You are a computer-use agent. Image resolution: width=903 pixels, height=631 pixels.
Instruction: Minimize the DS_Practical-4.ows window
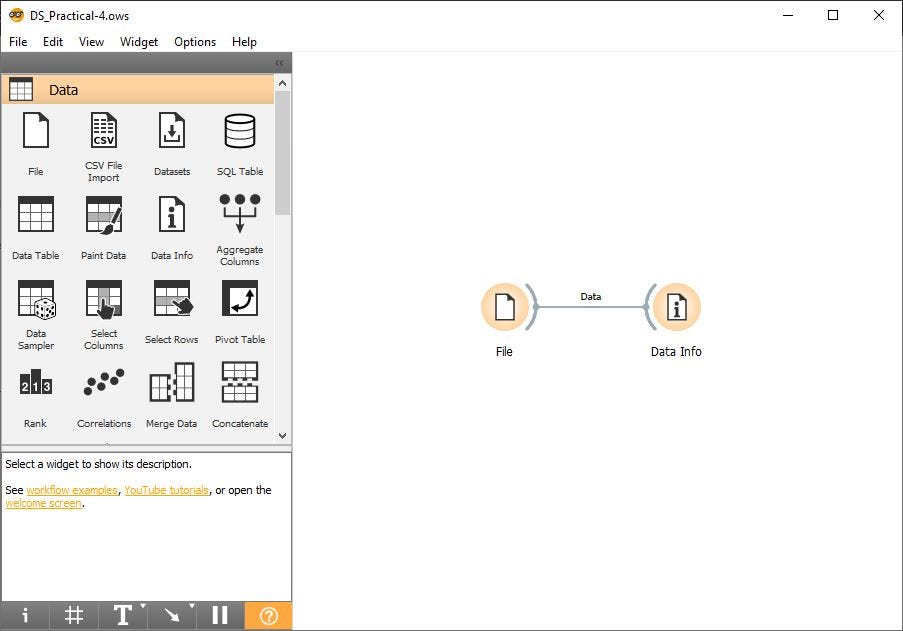[x=788, y=15]
